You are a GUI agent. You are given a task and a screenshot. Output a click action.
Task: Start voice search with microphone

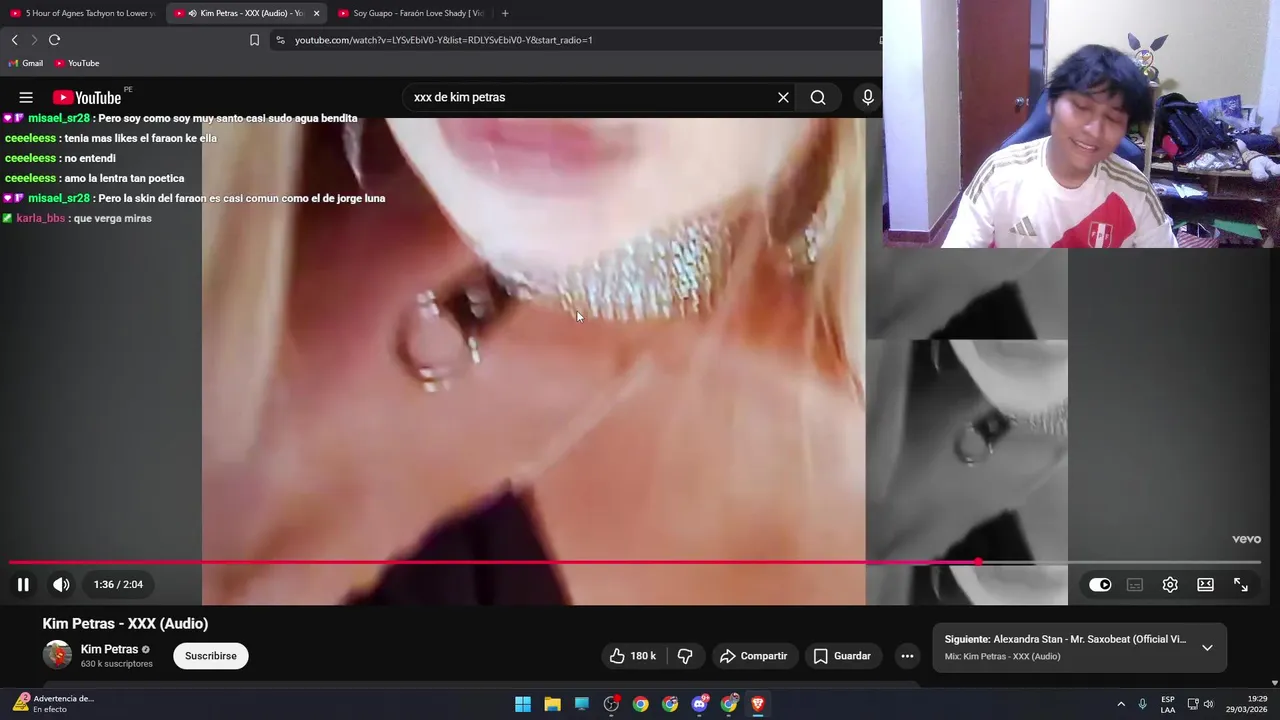(868, 97)
